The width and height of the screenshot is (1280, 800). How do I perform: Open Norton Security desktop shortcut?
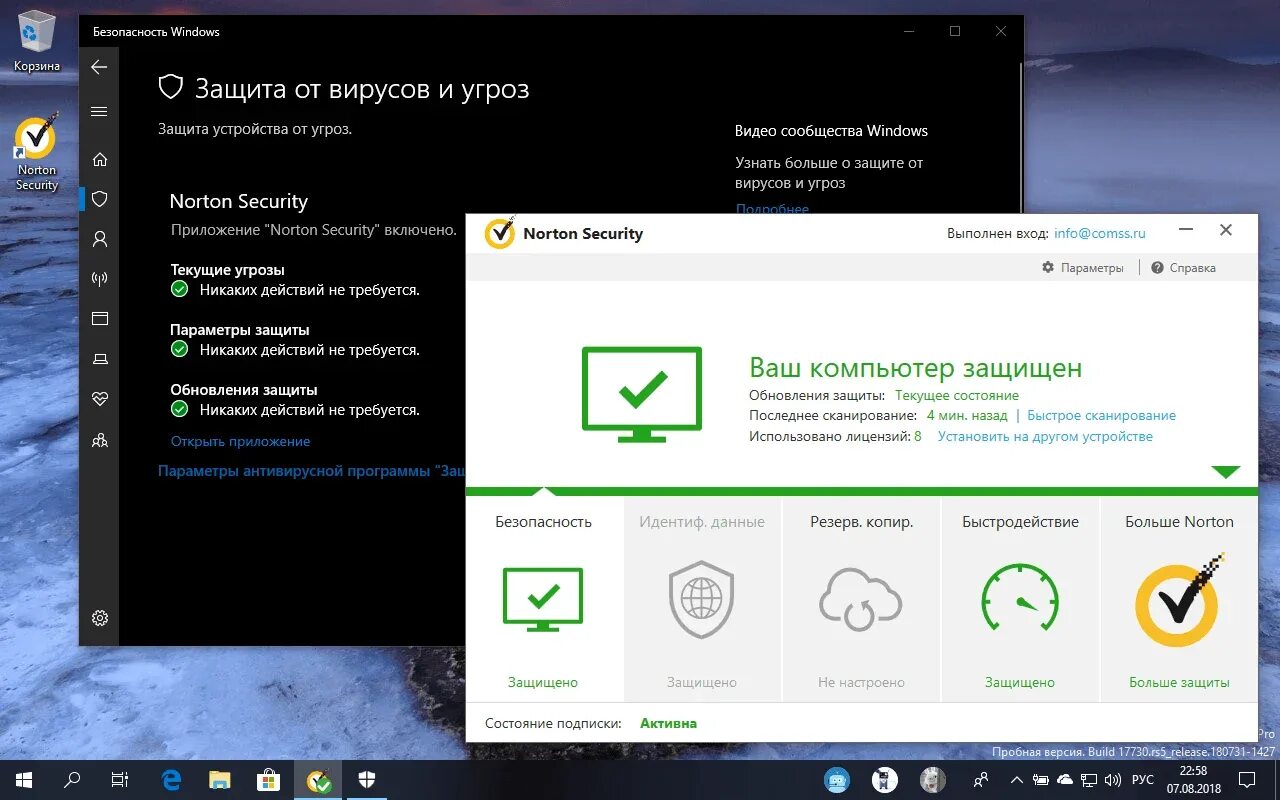(37, 152)
